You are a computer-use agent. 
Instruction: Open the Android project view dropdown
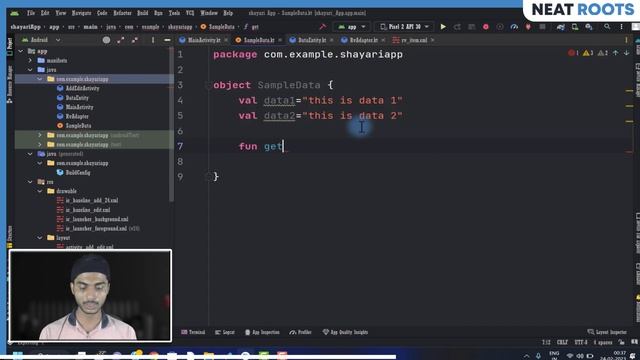click(41, 40)
